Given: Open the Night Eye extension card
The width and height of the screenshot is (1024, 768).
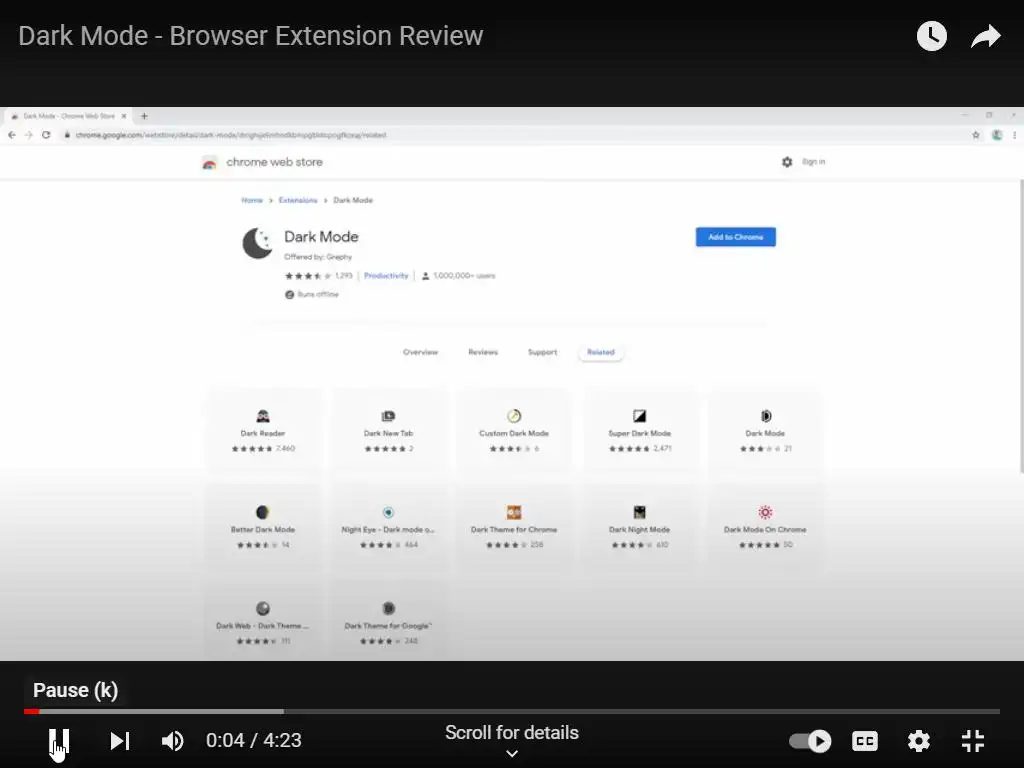Looking at the screenshot, I should coord(389,527).
